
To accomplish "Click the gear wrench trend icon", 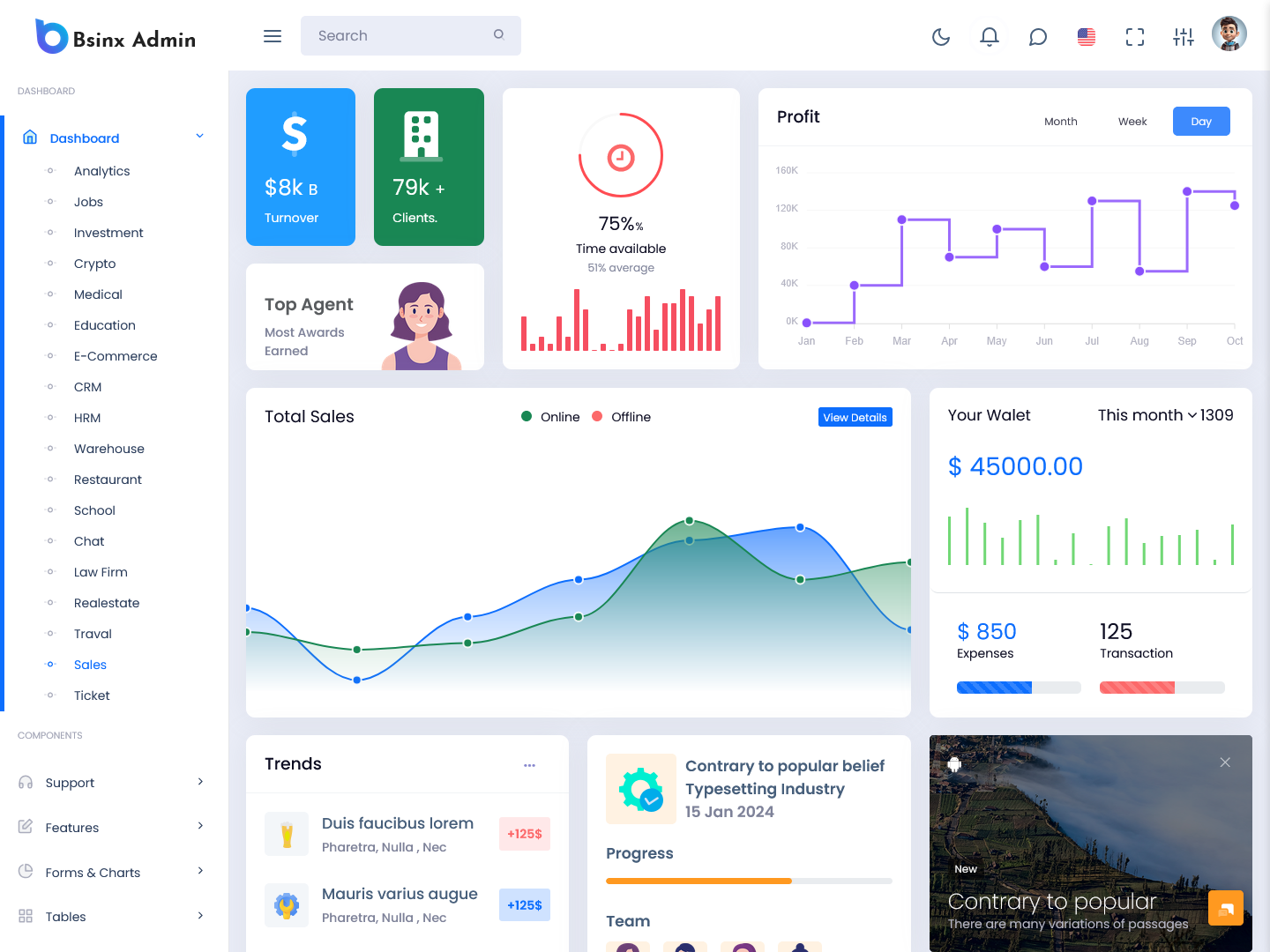I will click(287, 905).
